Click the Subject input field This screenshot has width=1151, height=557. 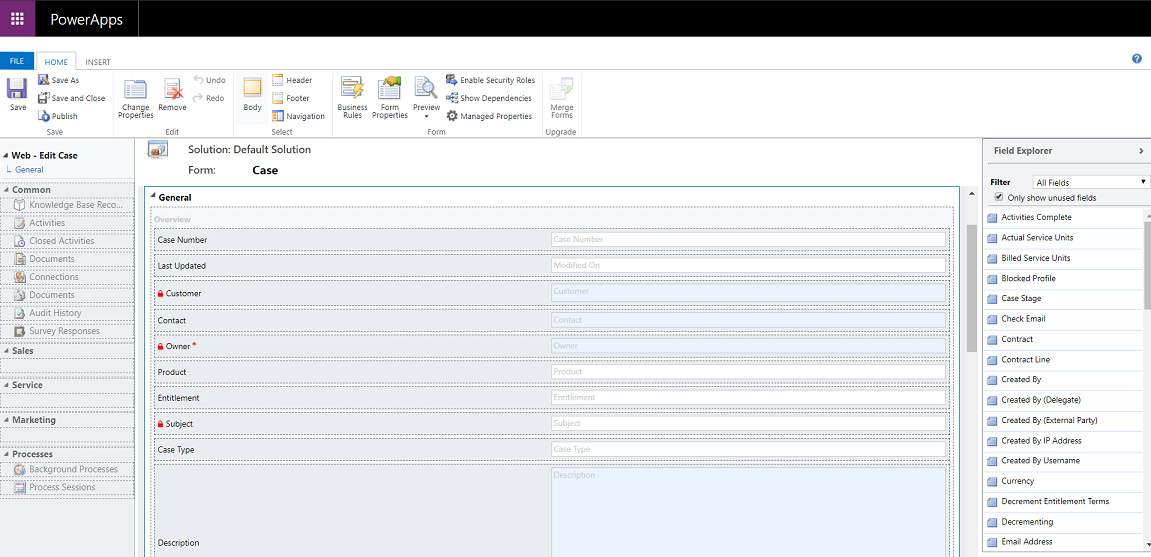(748, 423)
